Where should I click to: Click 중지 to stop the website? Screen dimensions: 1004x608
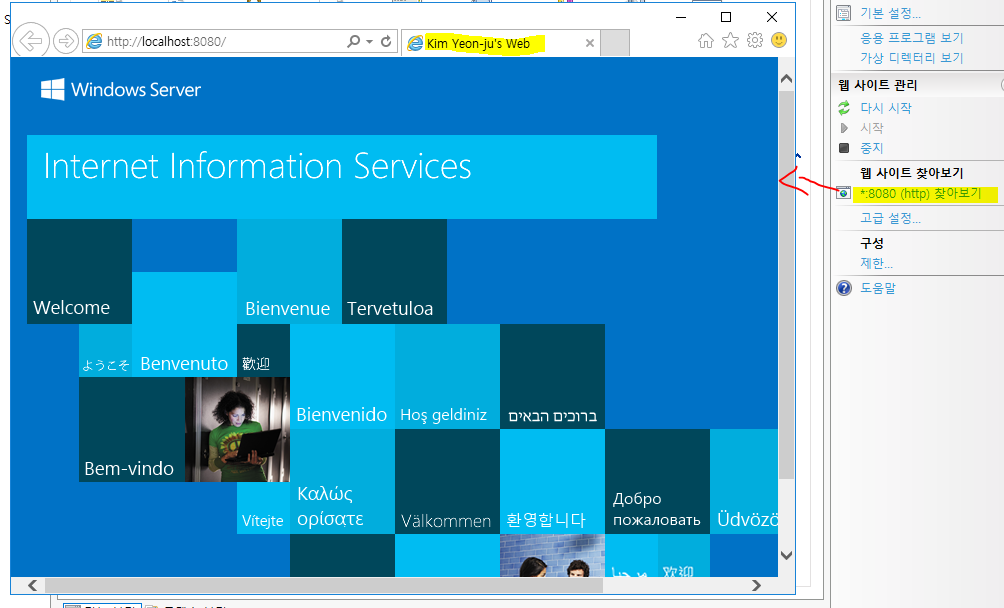point(871,148)
